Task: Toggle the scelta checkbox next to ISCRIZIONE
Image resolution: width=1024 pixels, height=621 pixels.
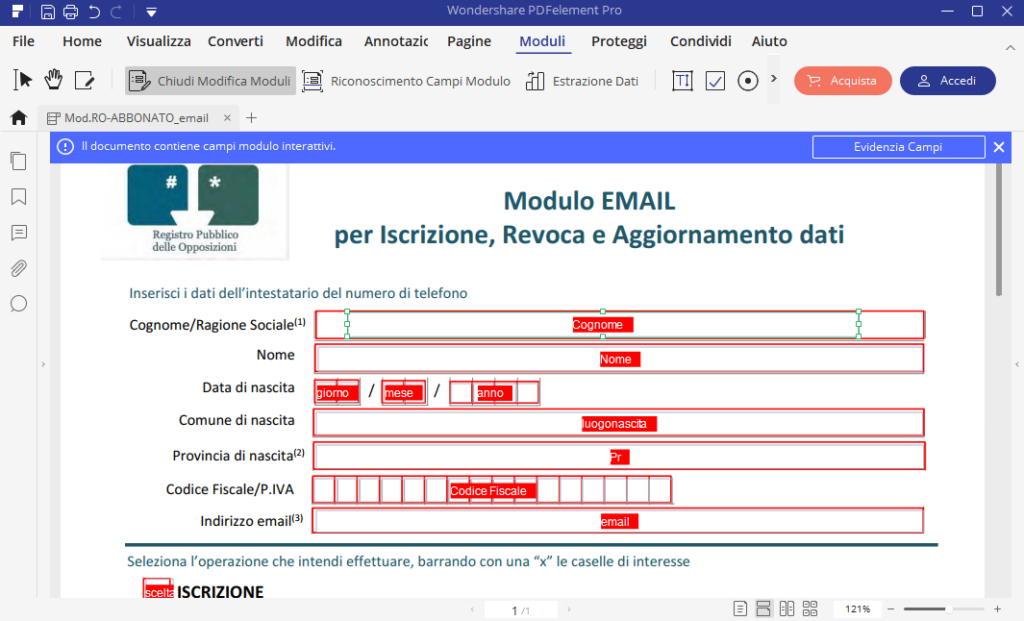Action: 158,589
